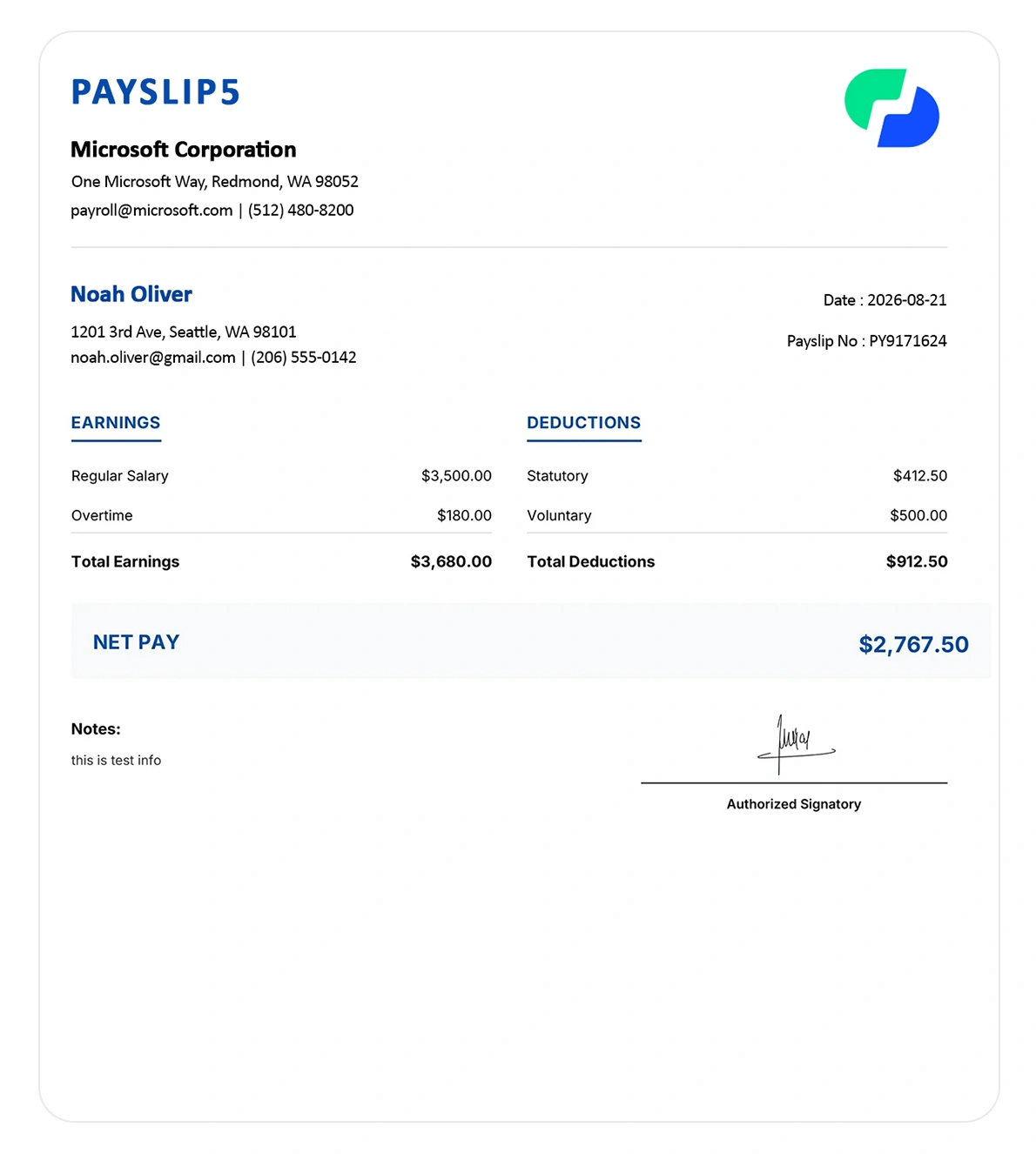Click the $412.50 statutory amount

920,476
